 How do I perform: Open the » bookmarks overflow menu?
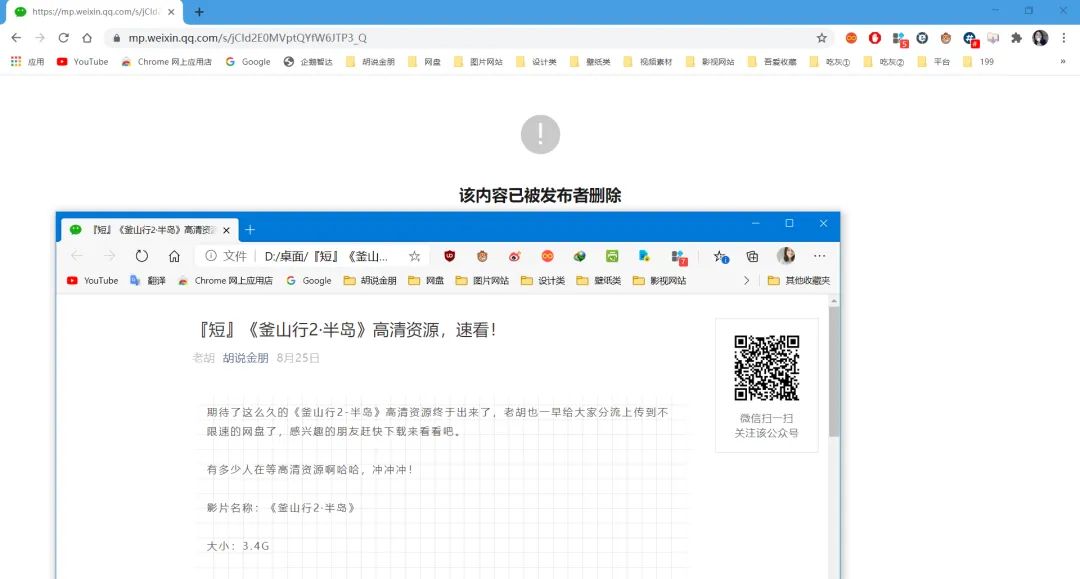[x=1063, y=62]
